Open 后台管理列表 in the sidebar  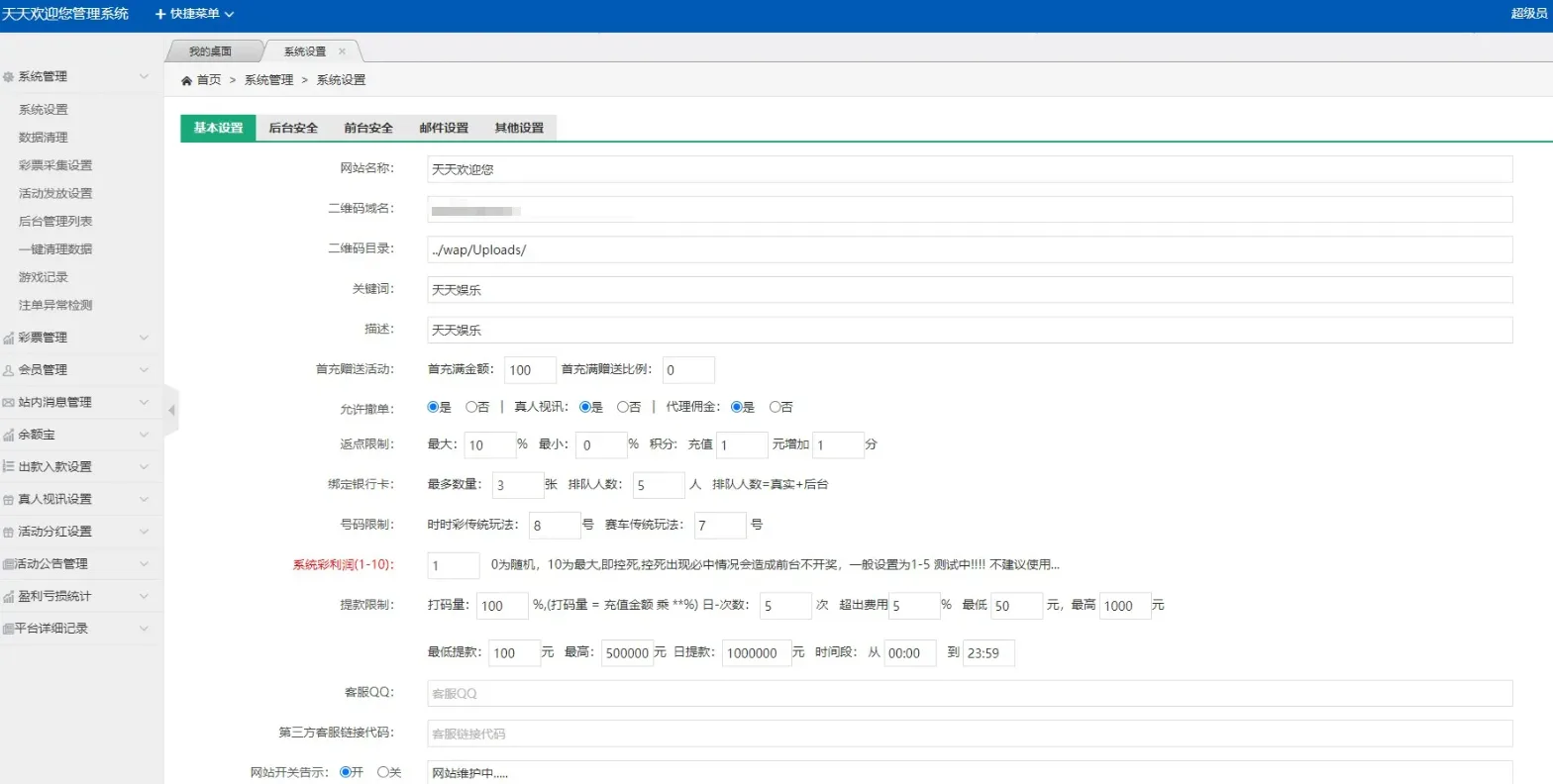(x=55, y=222)
